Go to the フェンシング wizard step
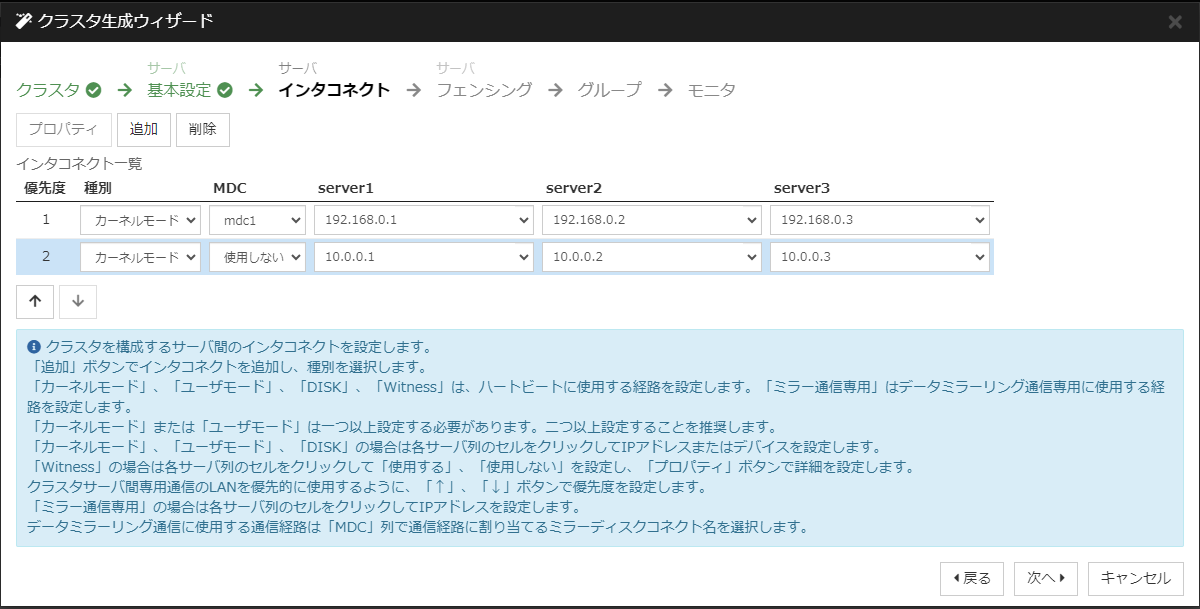The height and width of the screenshot is (609, 1200). tap(484, 89)
